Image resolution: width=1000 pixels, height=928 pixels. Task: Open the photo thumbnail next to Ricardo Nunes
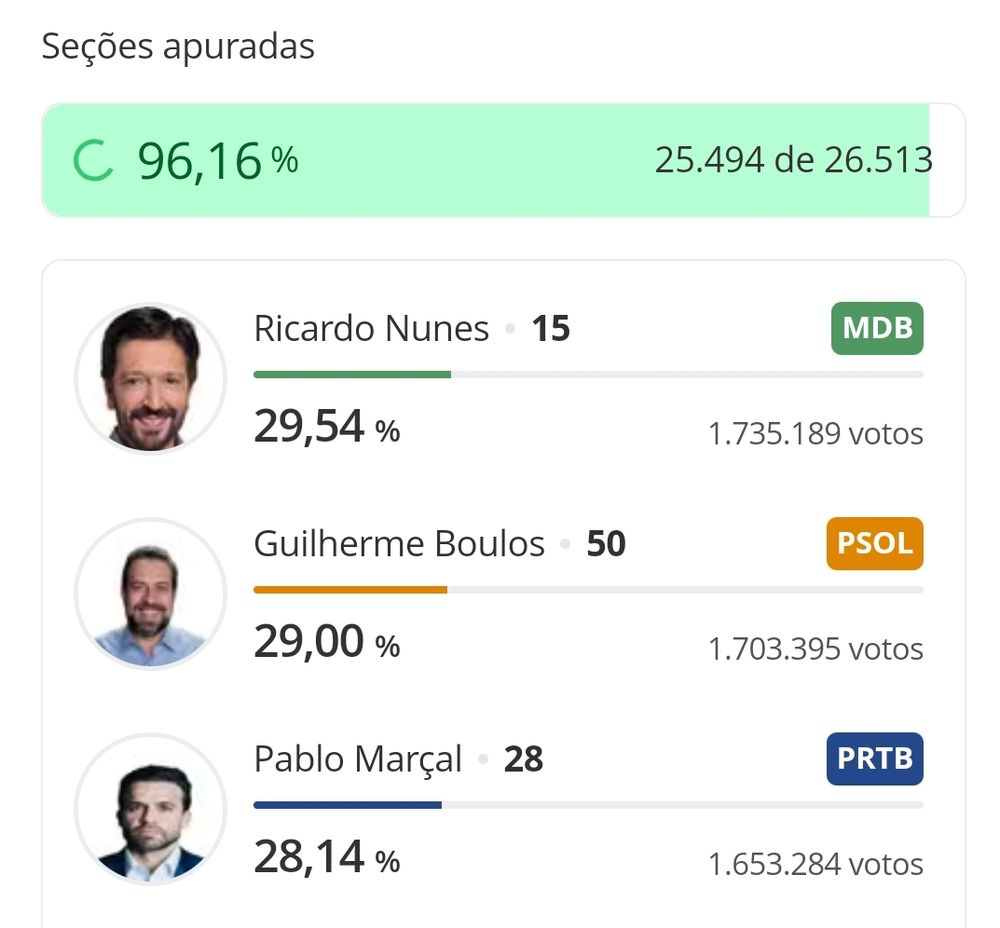[151, 378]
